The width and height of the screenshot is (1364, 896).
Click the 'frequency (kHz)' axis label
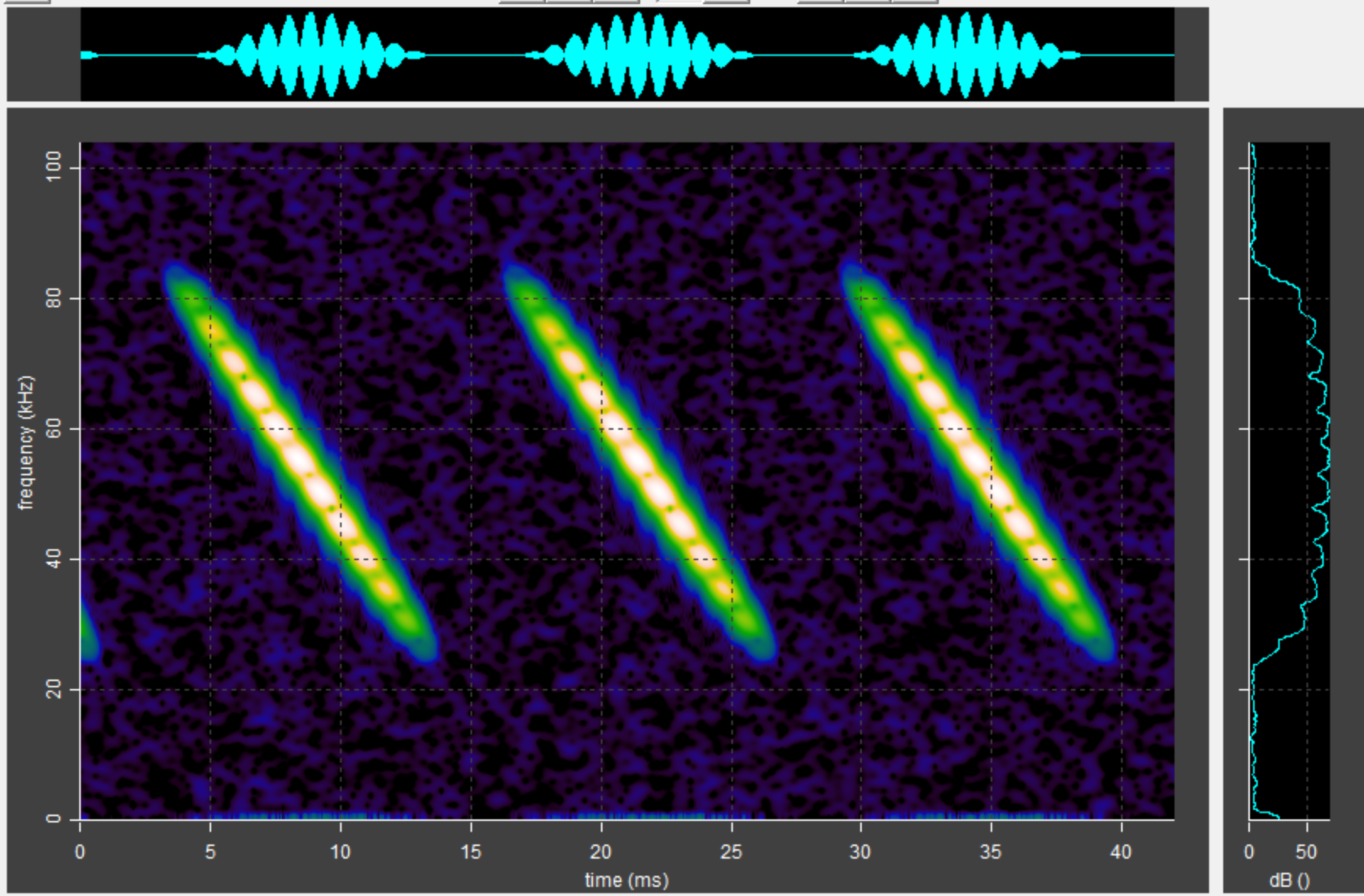click(25, 442)
